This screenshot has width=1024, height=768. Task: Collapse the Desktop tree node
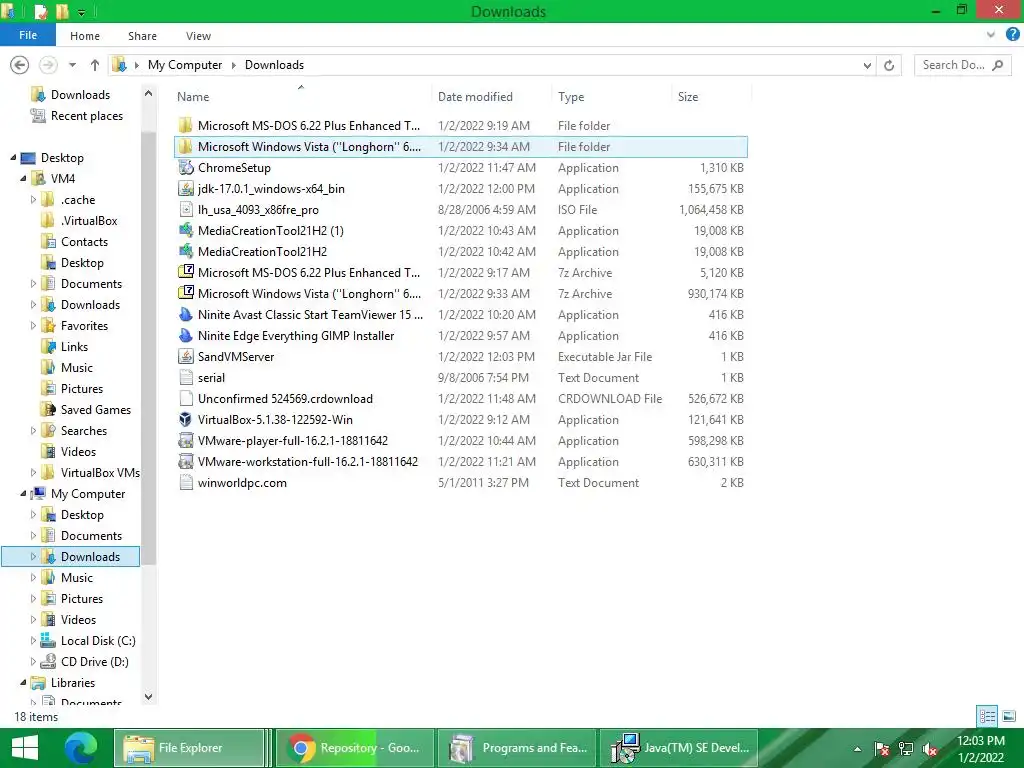tap(13, 157)
